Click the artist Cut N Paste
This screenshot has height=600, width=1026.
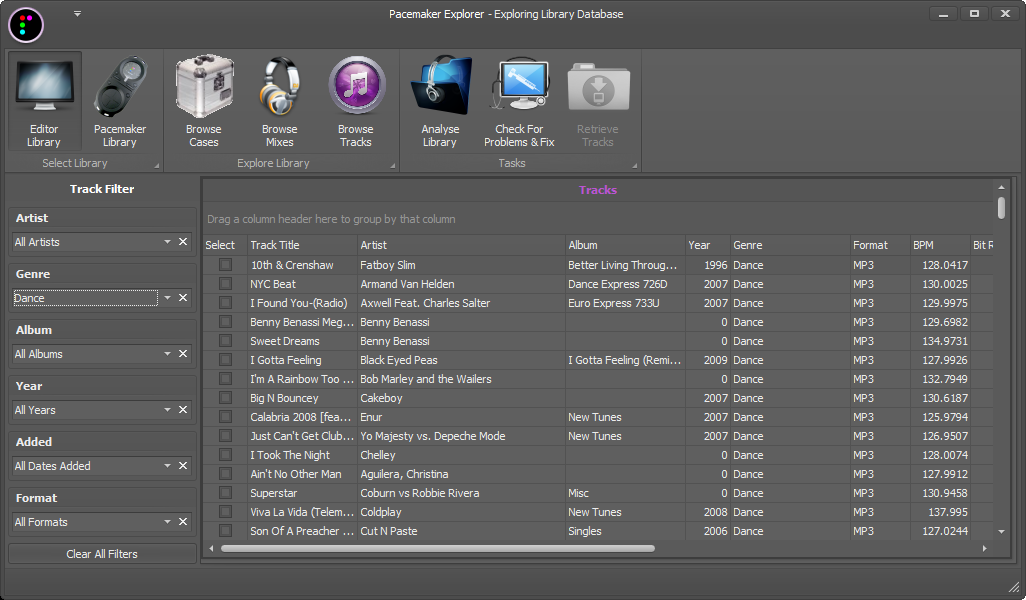(x=389, y=531)
